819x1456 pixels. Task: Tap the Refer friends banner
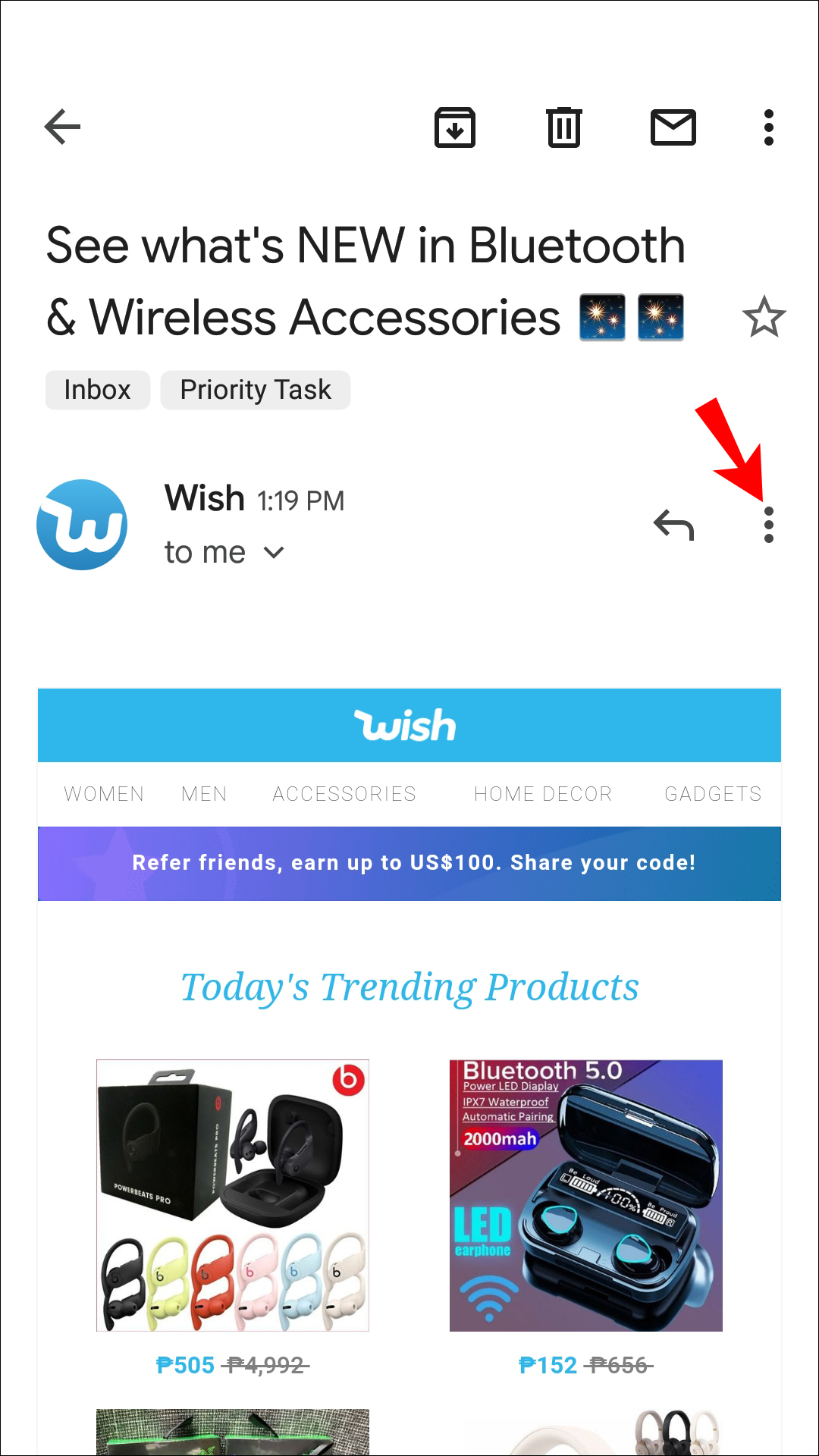click(409, 863)
